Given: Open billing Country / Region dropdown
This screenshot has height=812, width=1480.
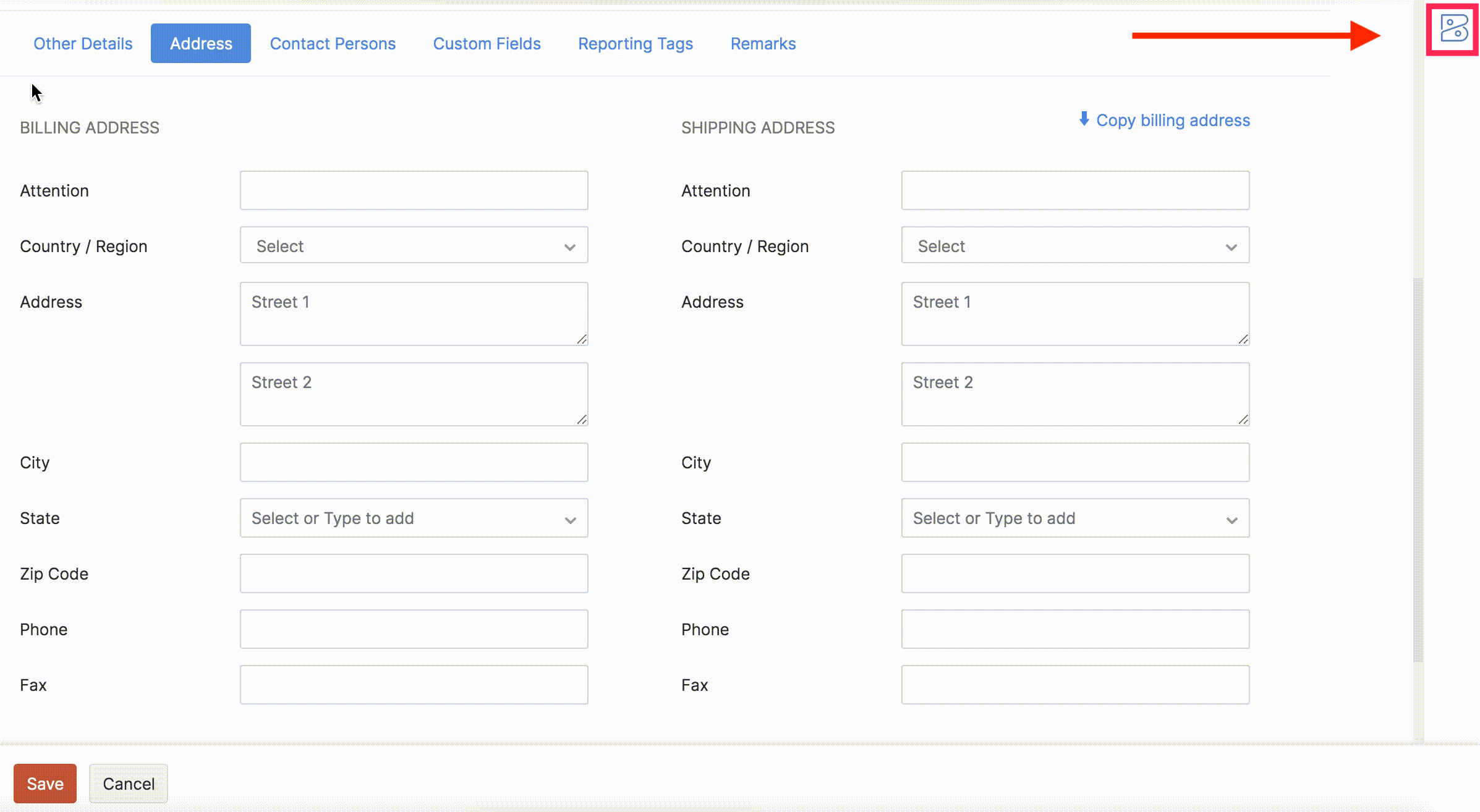Looking at the screenshot, I should tap(414, 246).
